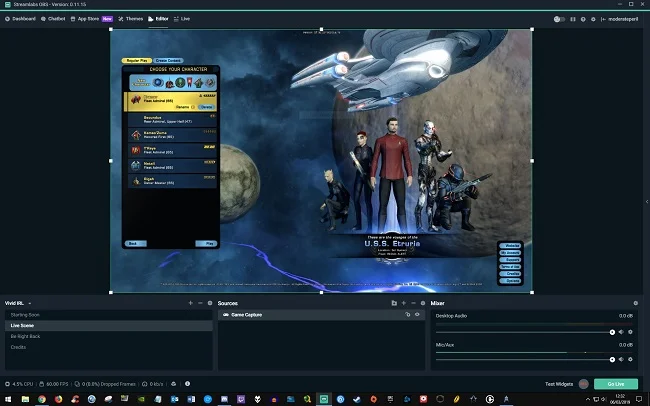Toggle night mode switch in top bar

click(x=559, y=19)
